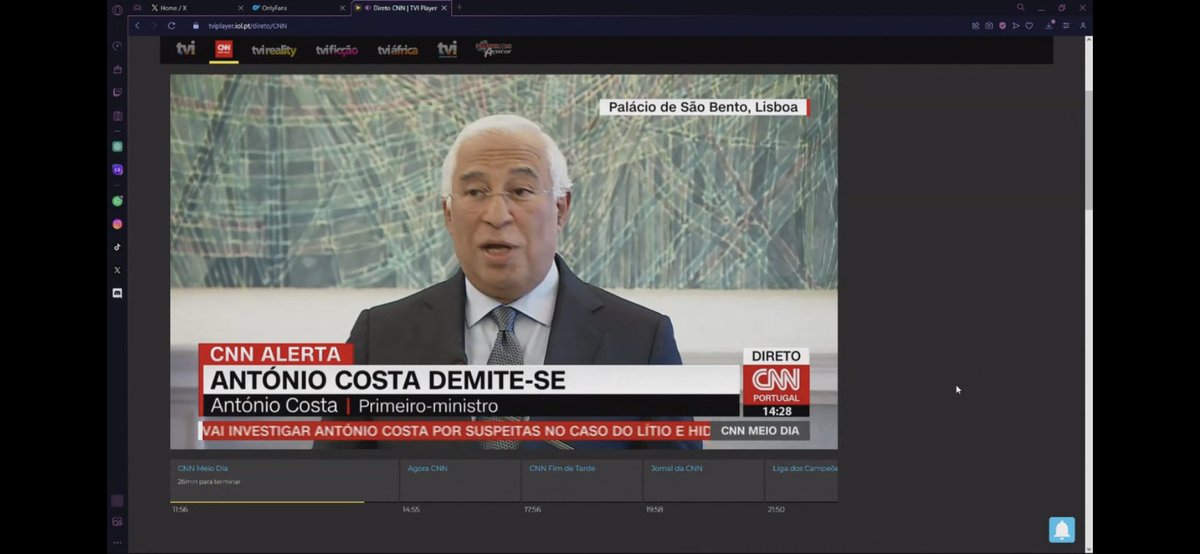The height and width of the screenshot is (554, 1200).
Task: Select the CNN Portugal channel logo
Action: (224, 48)
